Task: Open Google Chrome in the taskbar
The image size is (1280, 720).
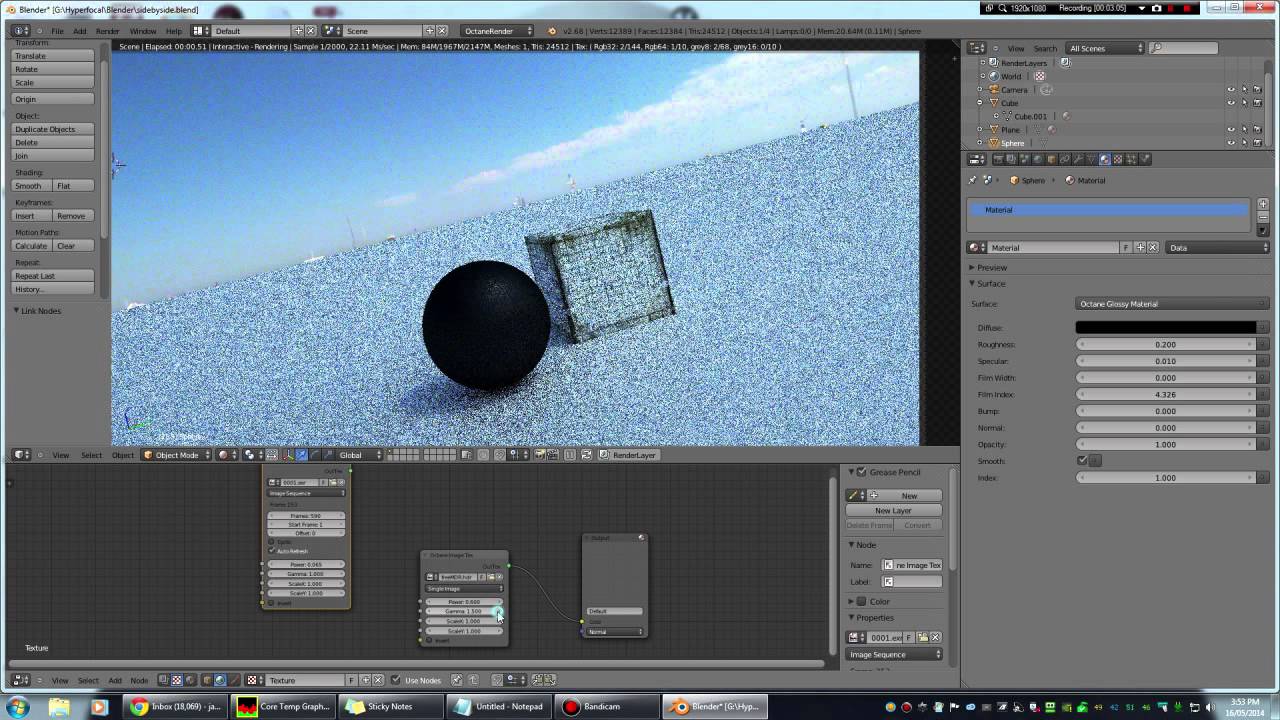Action: (x=176, y=706)
